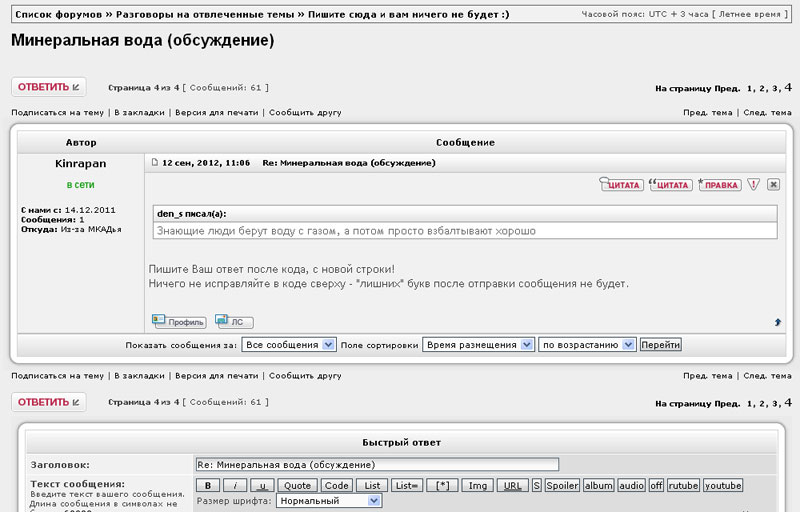Image resolution: width=800 pixels, height=512 pixels.
Task: Open the 'Время размещения' sort field dropdown
Action: coord(478,344)
